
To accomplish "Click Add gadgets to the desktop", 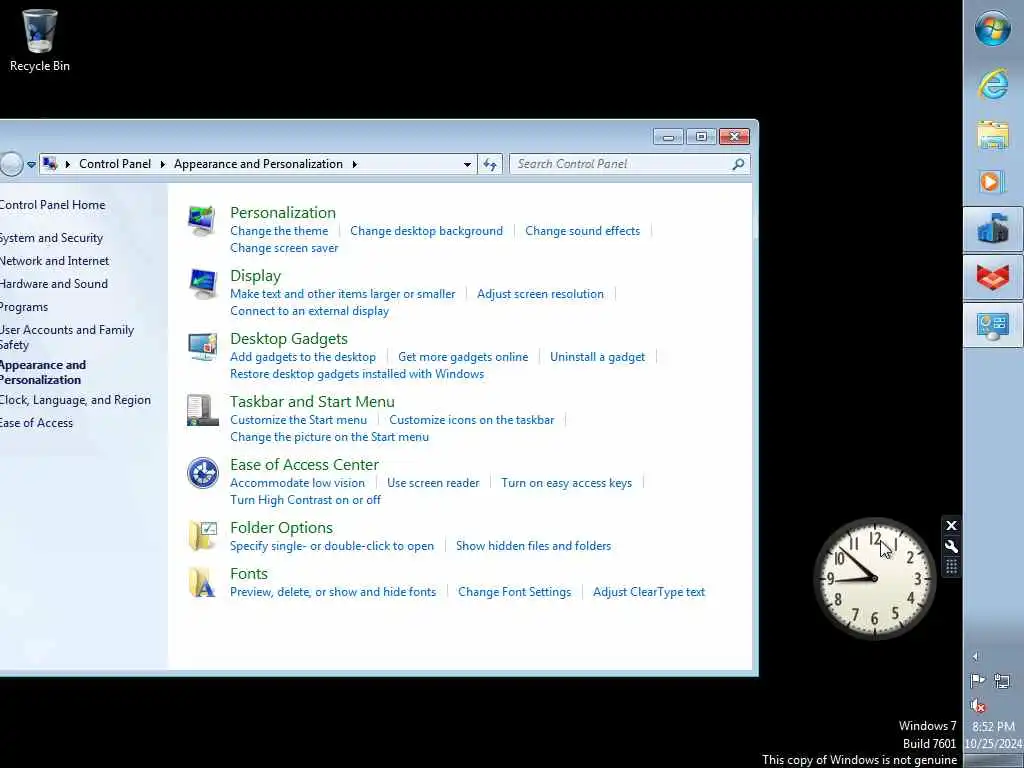I will coord(303,357).
